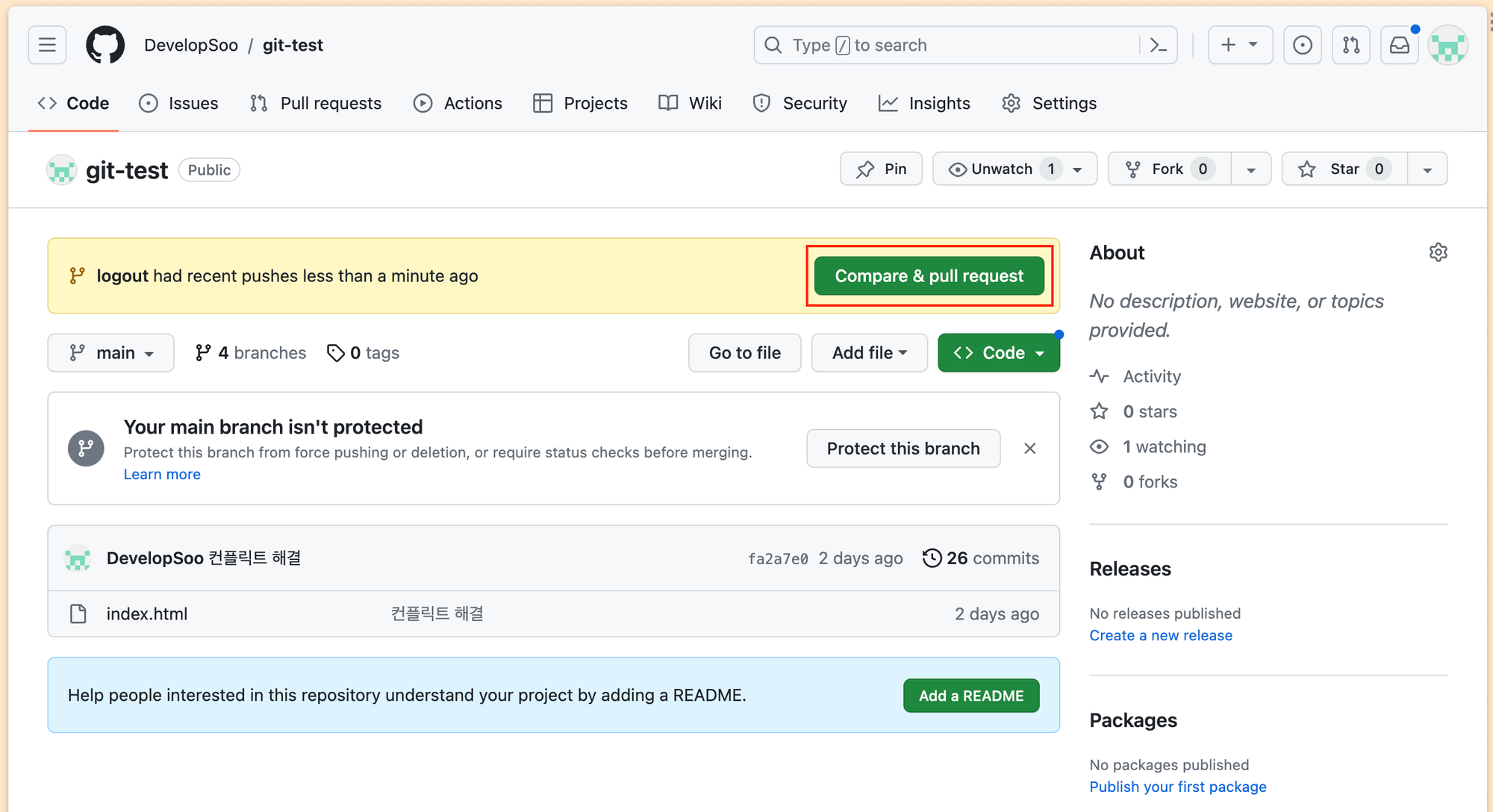1493x812 pixels.
Task: Open the hamburger navigation menu
Action: (47, 45)
